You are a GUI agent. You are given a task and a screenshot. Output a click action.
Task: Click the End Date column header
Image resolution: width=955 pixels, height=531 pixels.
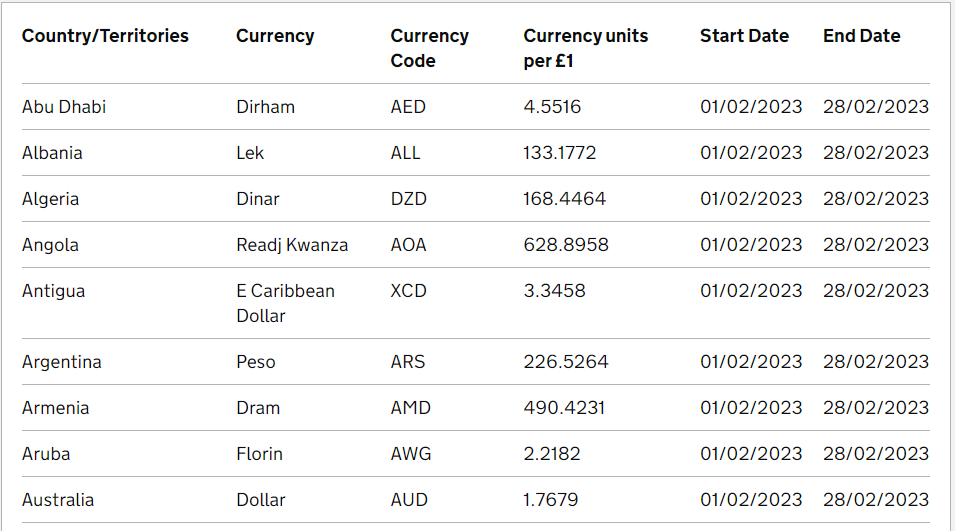tap(861, 36)
